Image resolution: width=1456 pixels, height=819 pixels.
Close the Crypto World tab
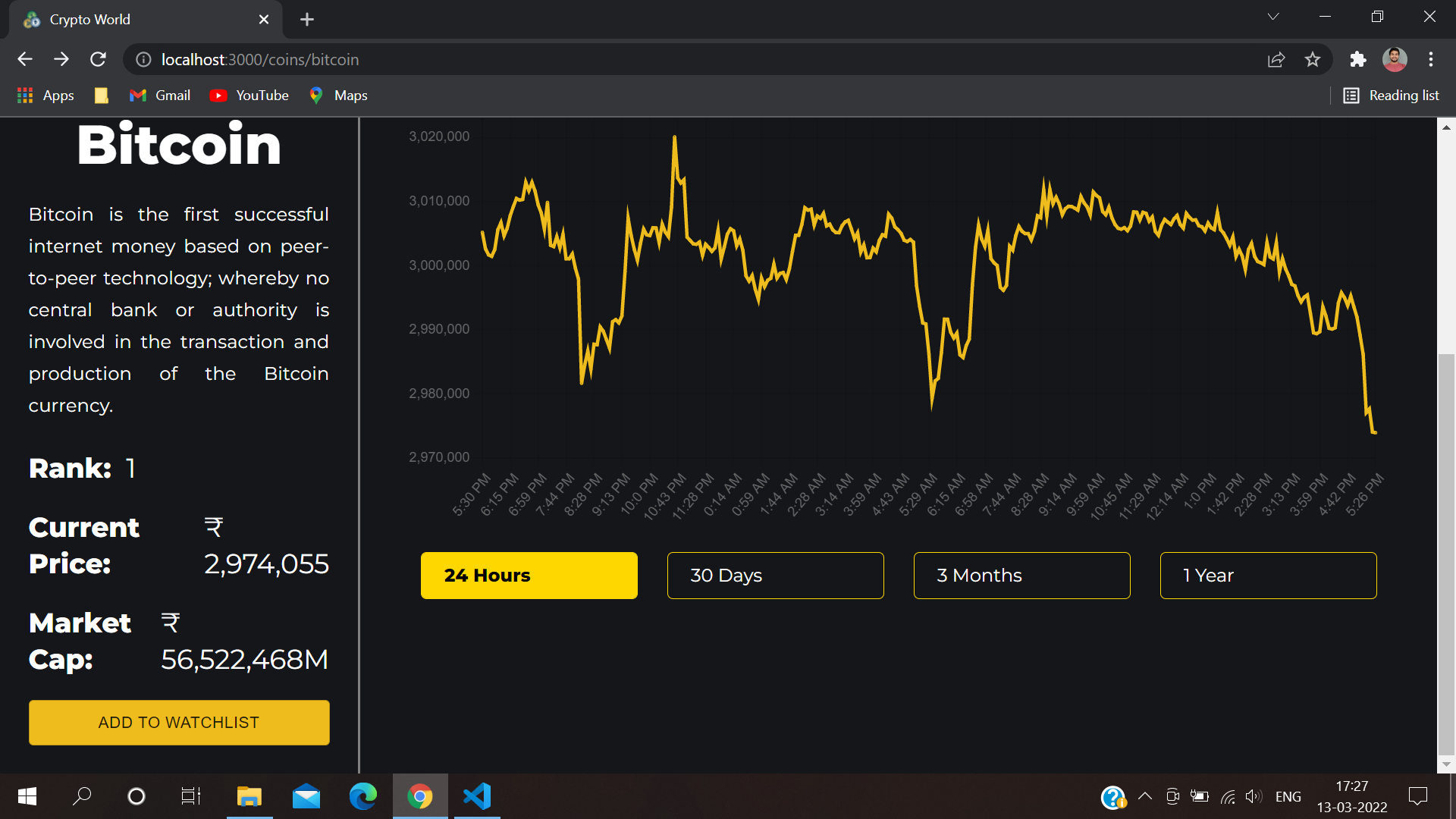pyautogui.click(x=264, y=20)
